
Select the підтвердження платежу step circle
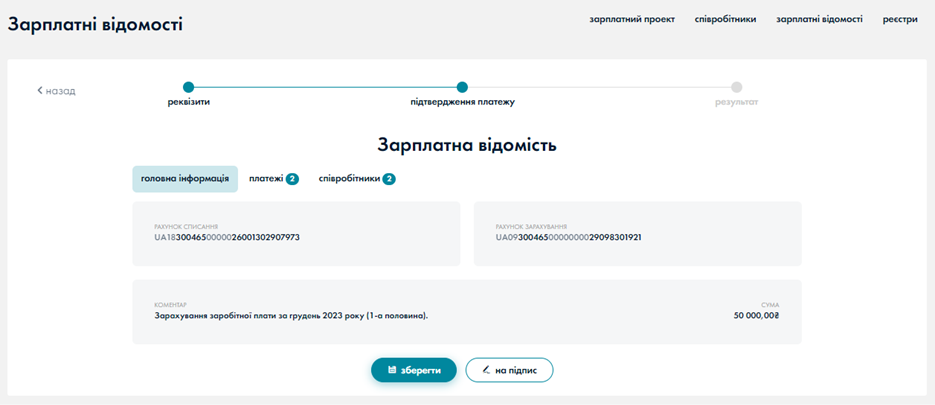coord(462,87)
